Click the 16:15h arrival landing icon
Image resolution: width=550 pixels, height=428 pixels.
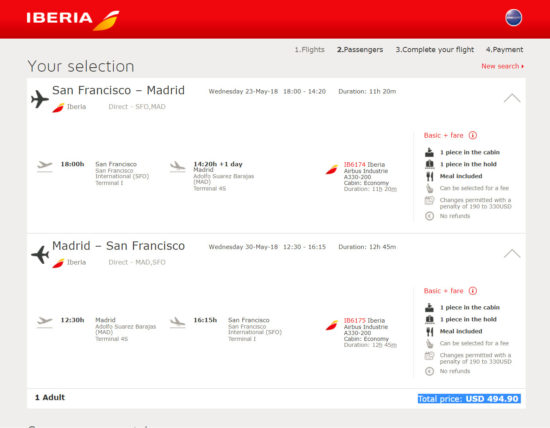(x=177, y=322)
